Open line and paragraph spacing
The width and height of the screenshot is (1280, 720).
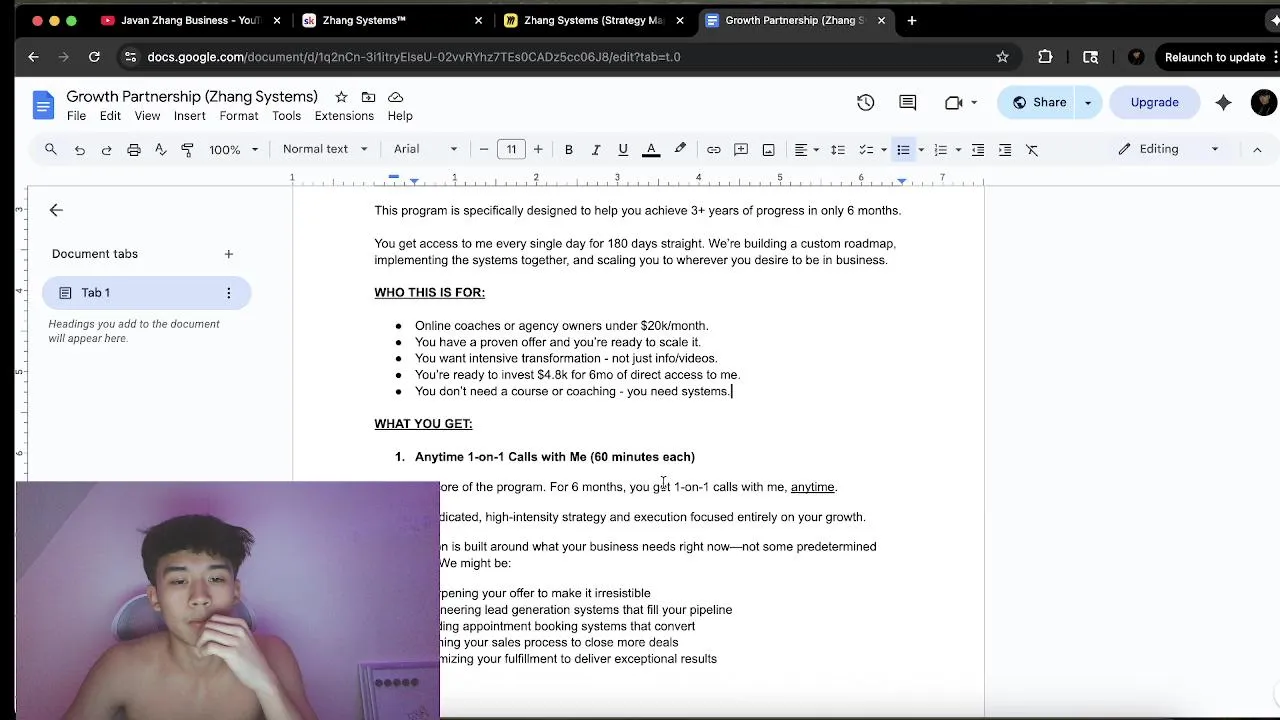tap(838, 149)
